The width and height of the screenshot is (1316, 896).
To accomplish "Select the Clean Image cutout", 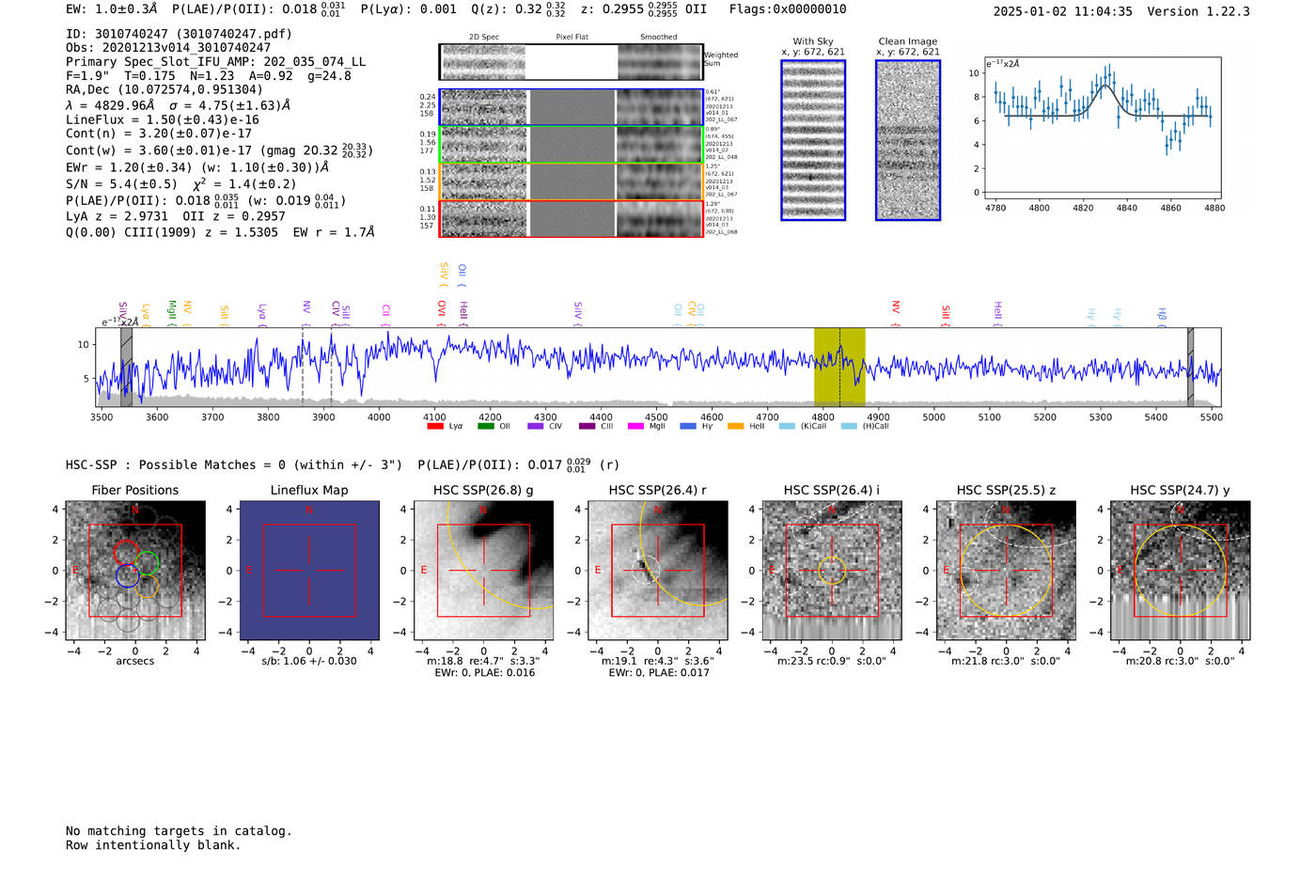I will pyautogui.click(x=908, y=140).
